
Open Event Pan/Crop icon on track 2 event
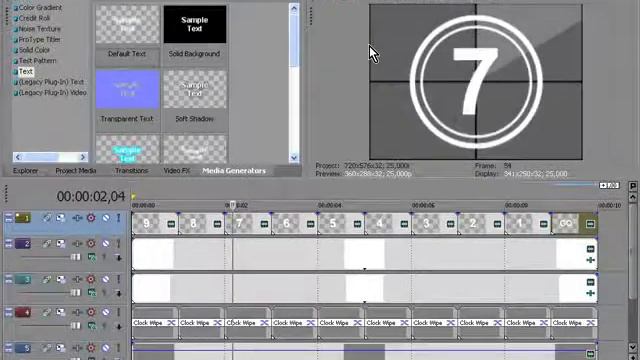click(590, 260)
